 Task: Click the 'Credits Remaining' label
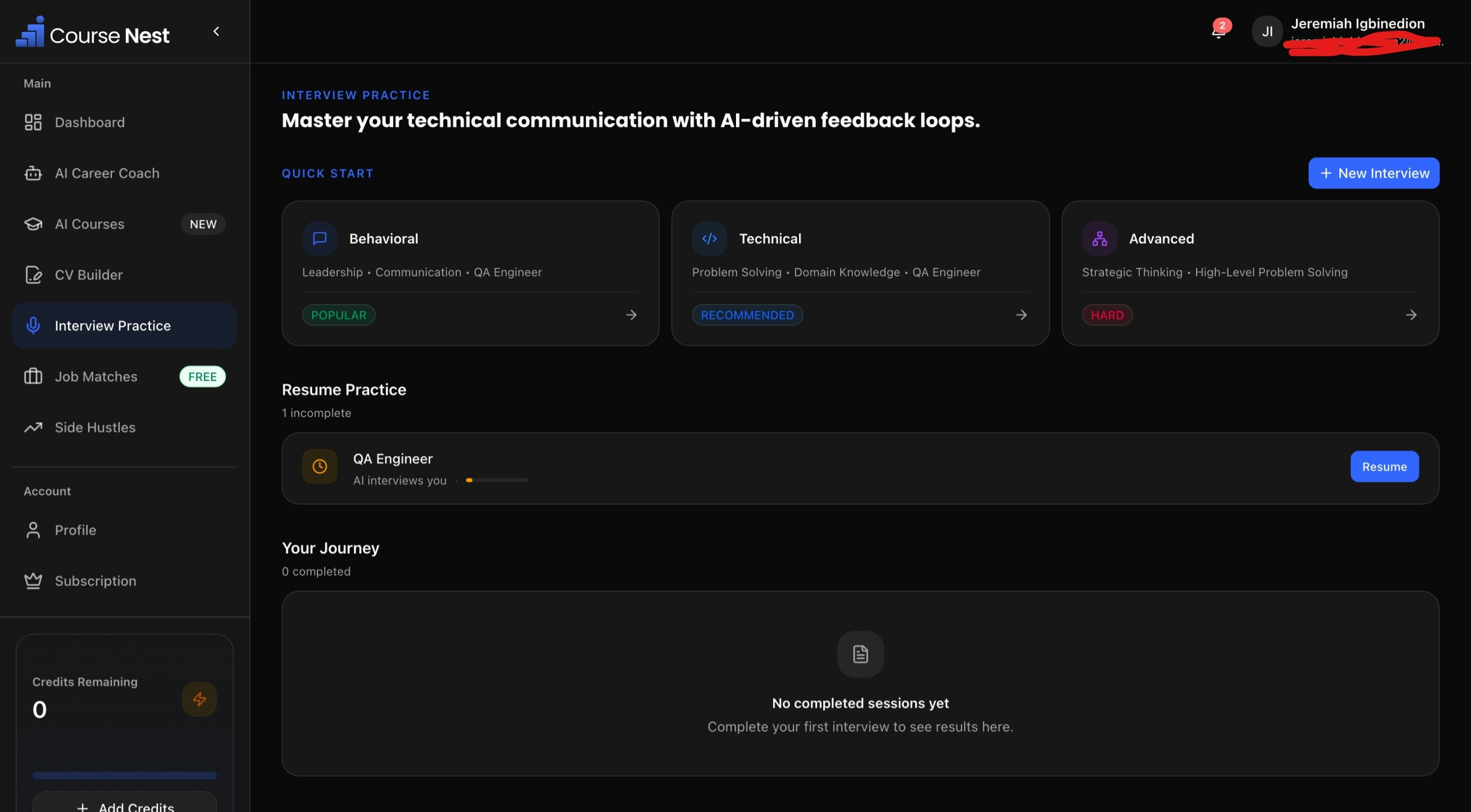(85, 682)
